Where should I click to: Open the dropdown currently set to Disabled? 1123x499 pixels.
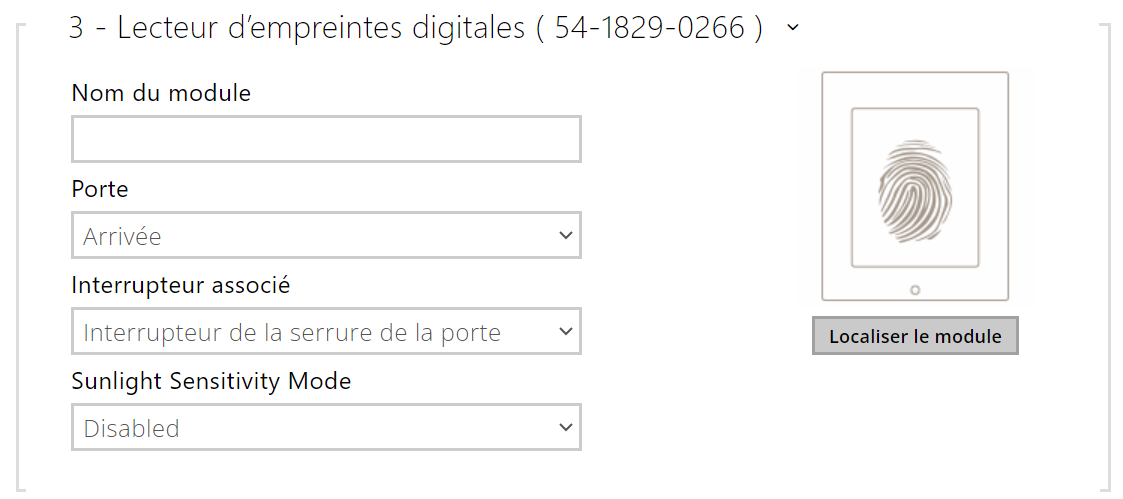(x=326, y=428)
